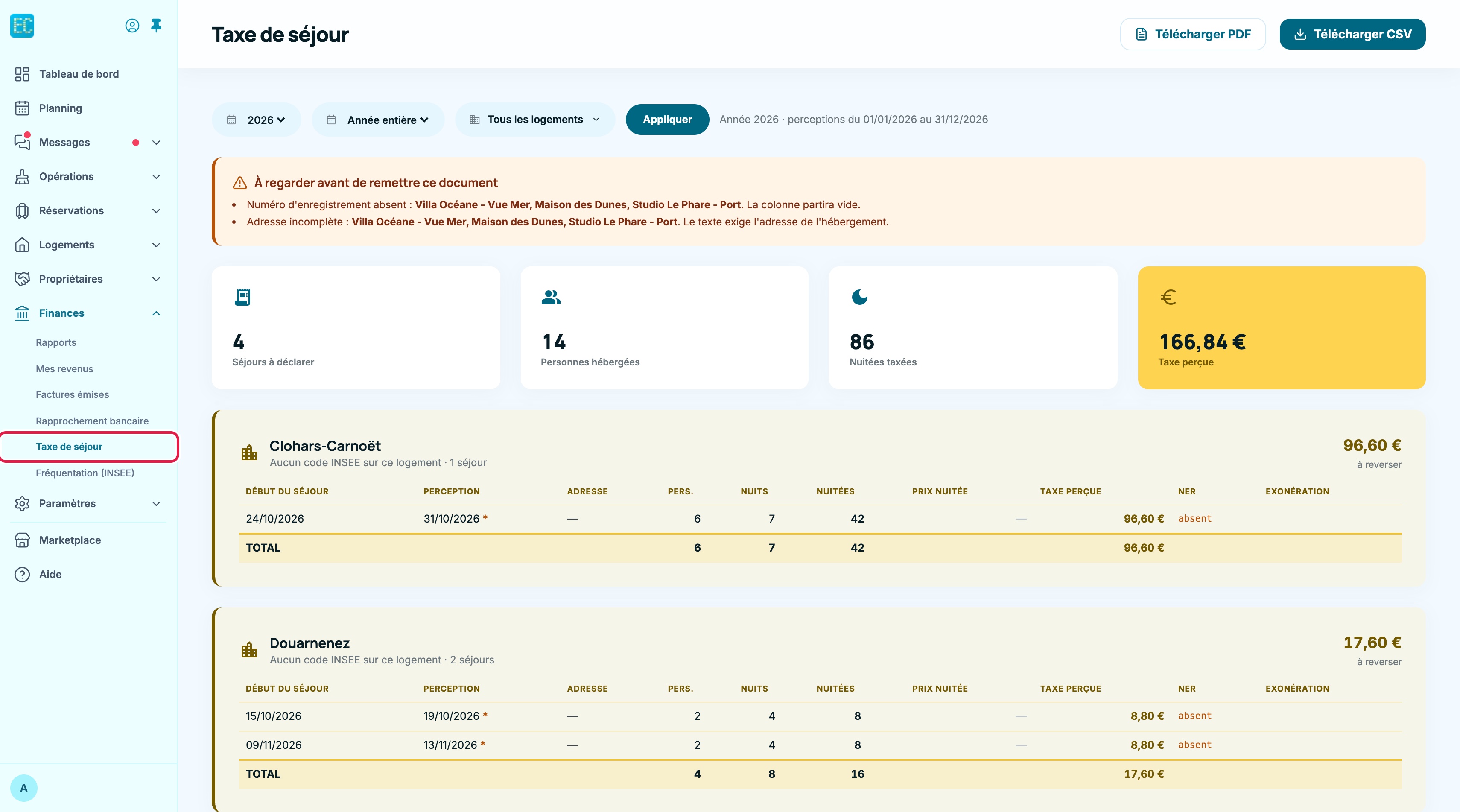Click the Séjours à déclarer card
The width and height of the screenshot is (1460, 812).
coord(356,328)
